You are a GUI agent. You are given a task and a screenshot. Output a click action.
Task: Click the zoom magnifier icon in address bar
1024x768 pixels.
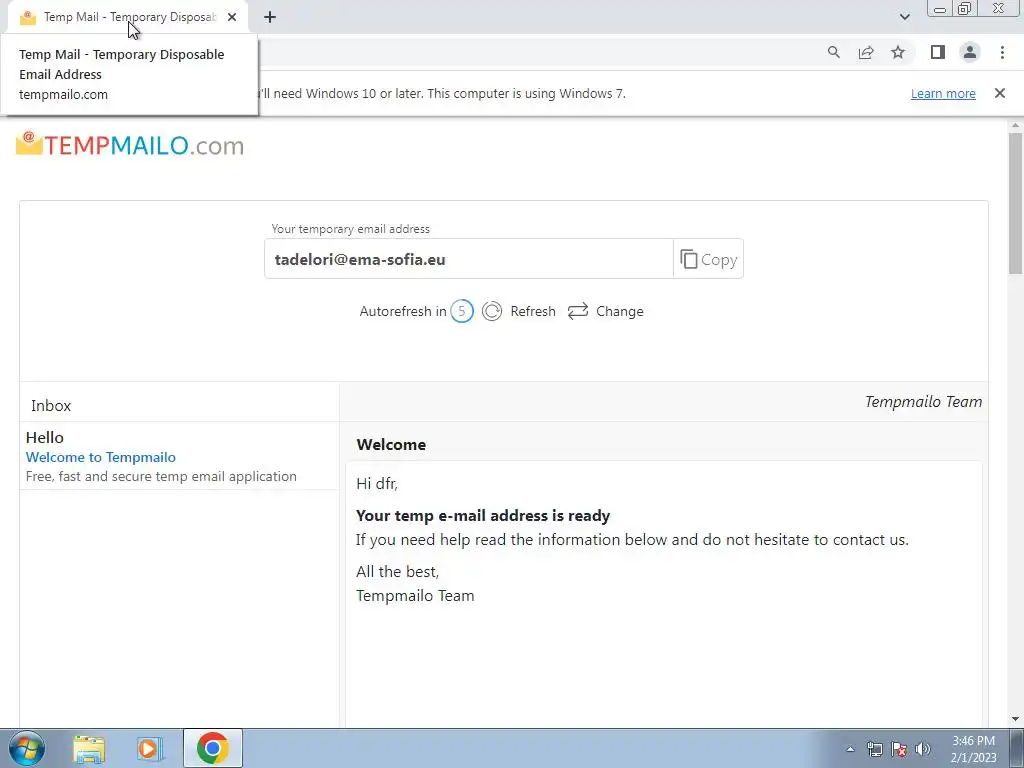click(833, 52)
